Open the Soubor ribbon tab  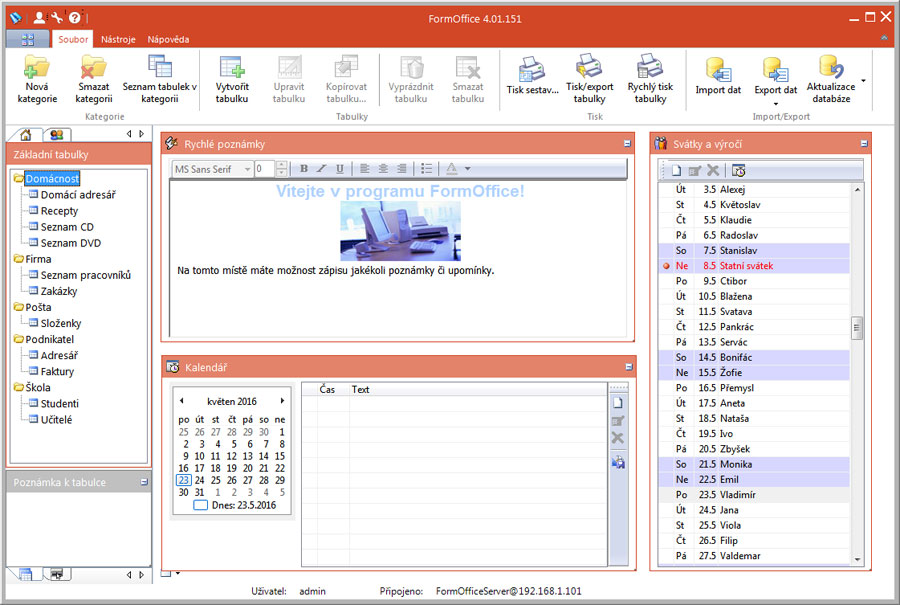tap(73, 39)
